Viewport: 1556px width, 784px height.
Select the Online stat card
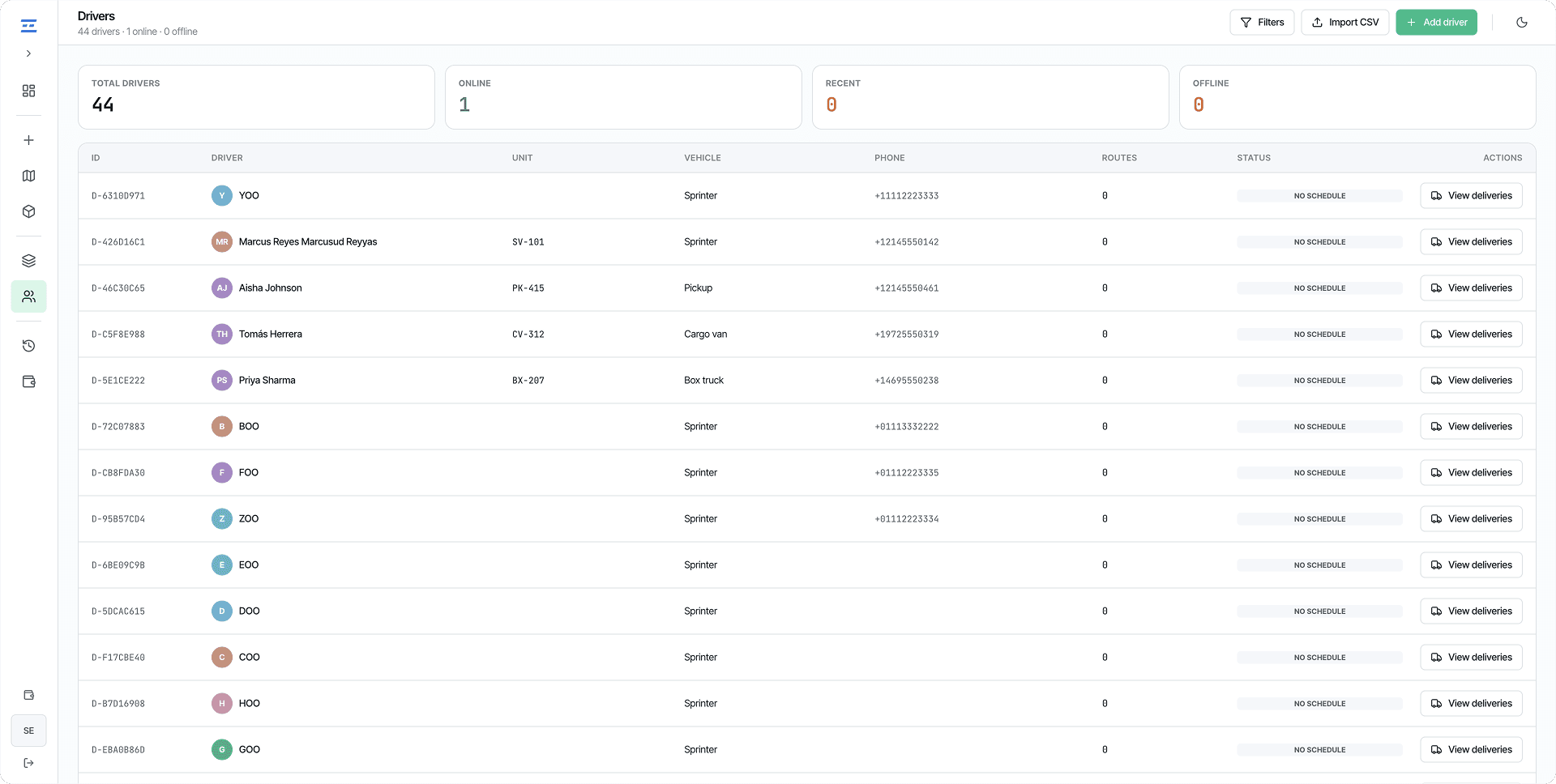click(623, 97)
